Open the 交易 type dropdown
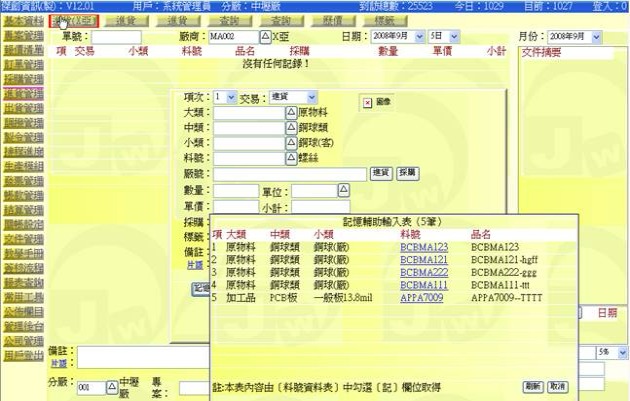The height and width of the screenshot is (401, 630). [x=312, y=97]
